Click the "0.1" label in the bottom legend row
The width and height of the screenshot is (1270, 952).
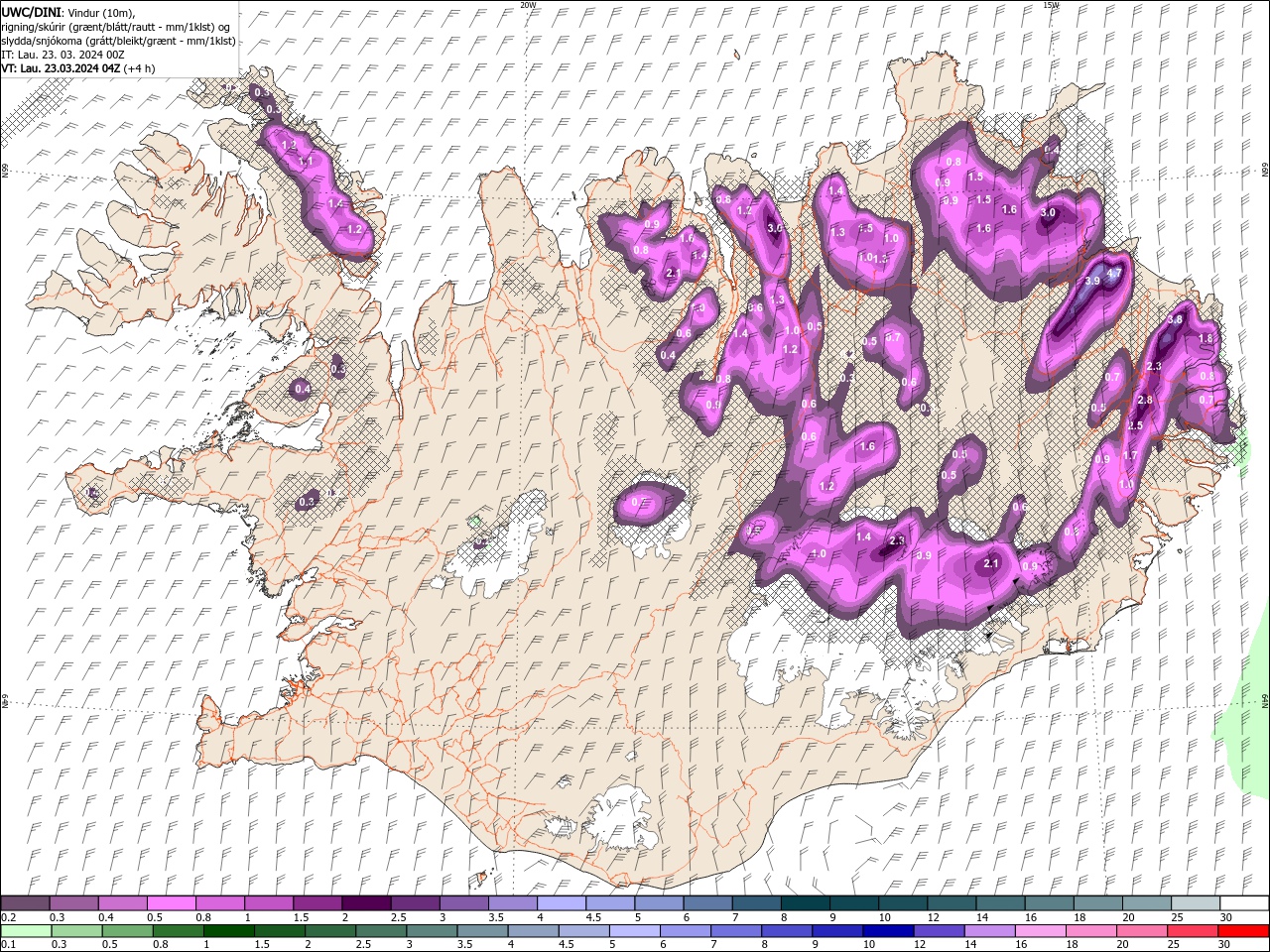(x=8, y=945)
